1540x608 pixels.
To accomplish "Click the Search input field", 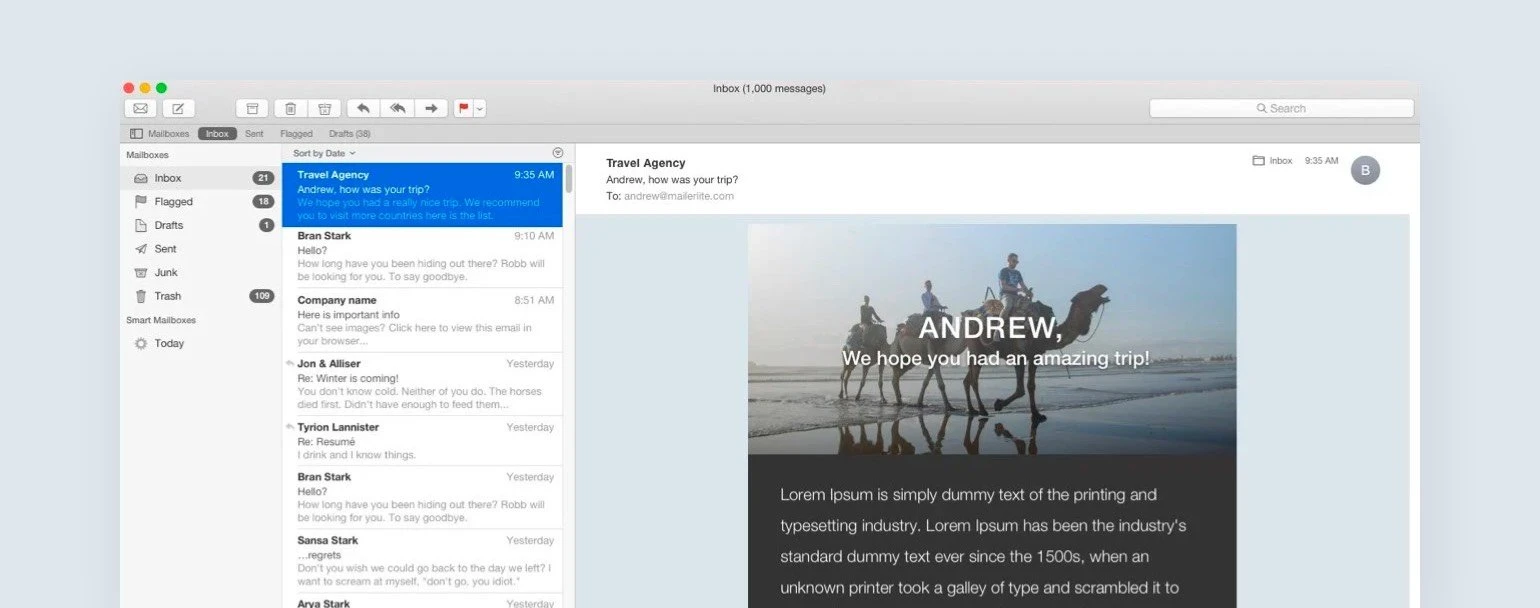I will point(1281,108).
